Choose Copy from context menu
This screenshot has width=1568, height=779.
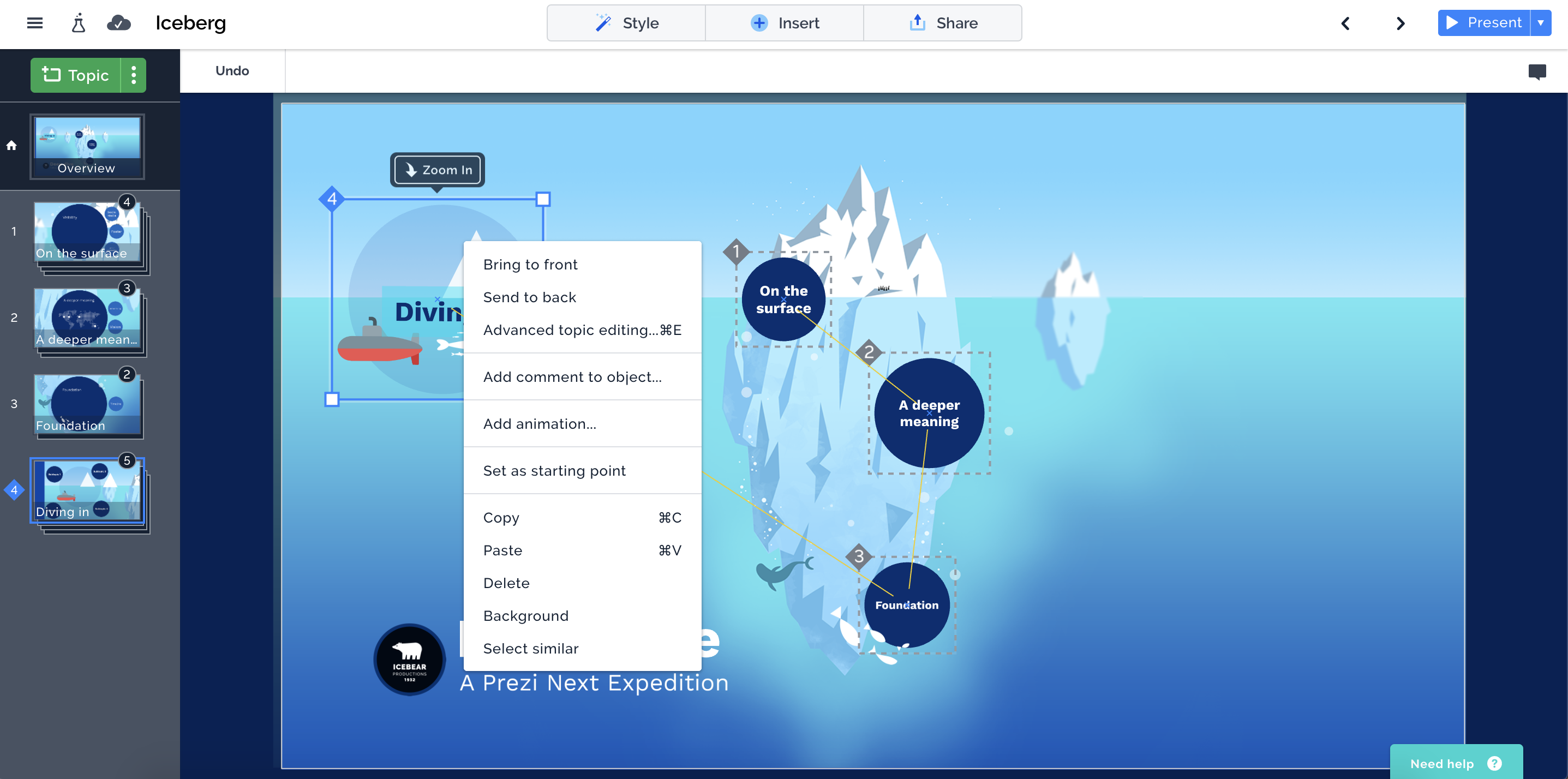pyautogui.click(x=583, y=517)
